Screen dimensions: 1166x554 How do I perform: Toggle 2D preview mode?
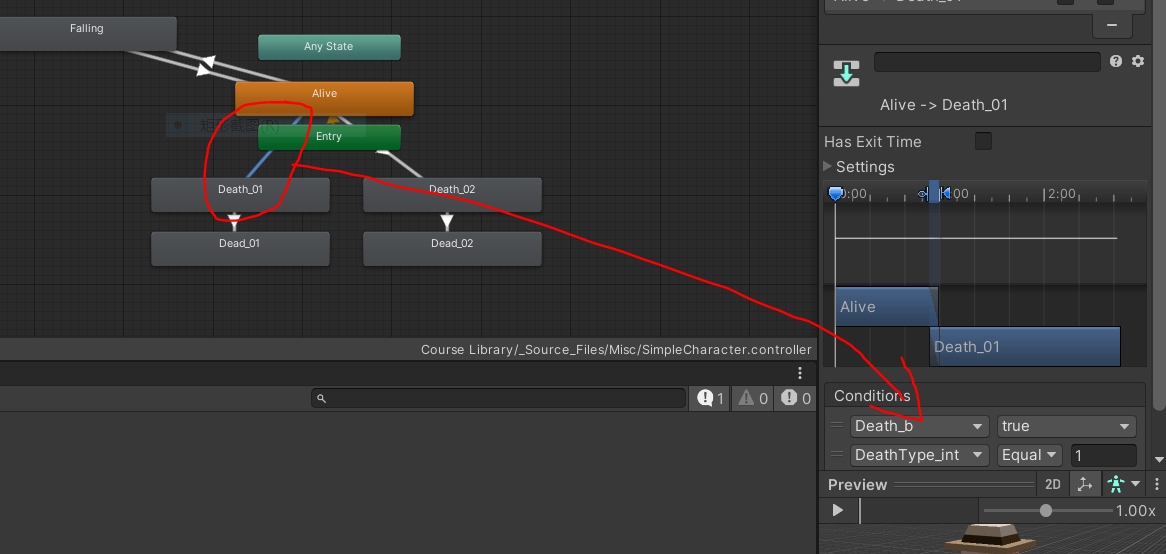click(1052, 484)
